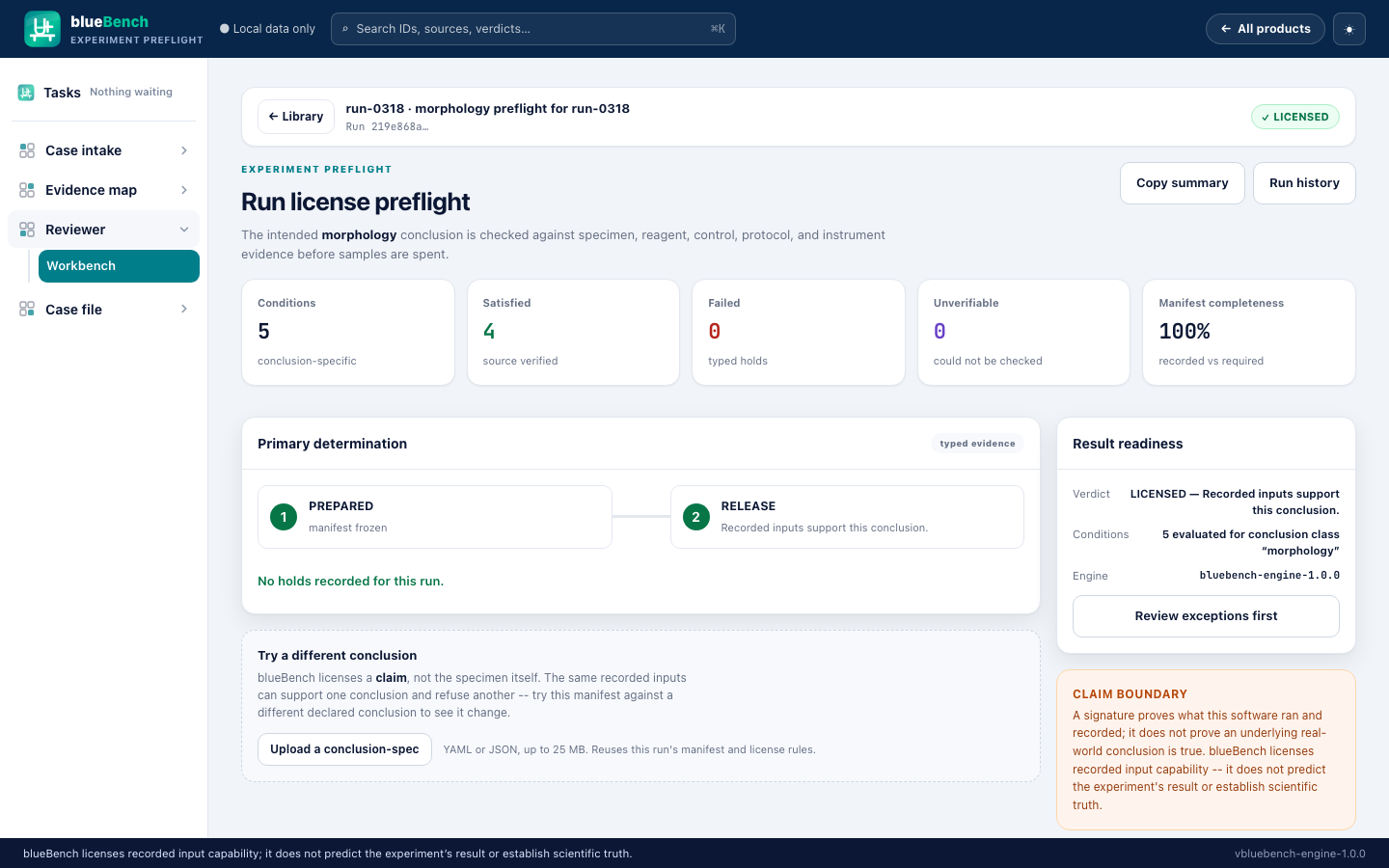Click the Case intake grid icon
The width and height of the screenshot is (1389, 868).
click(27, 150)
